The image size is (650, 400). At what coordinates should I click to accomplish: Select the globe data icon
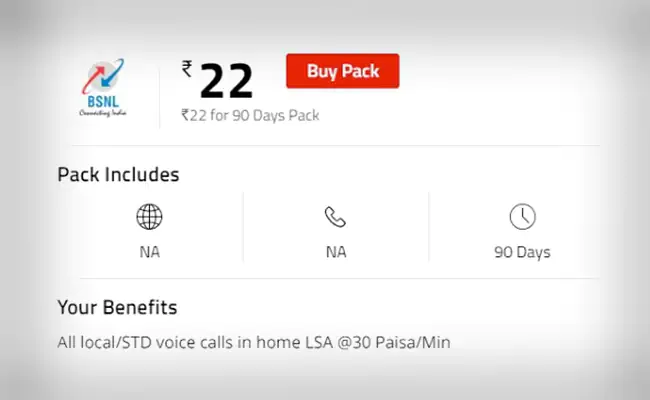pos(149,216)
